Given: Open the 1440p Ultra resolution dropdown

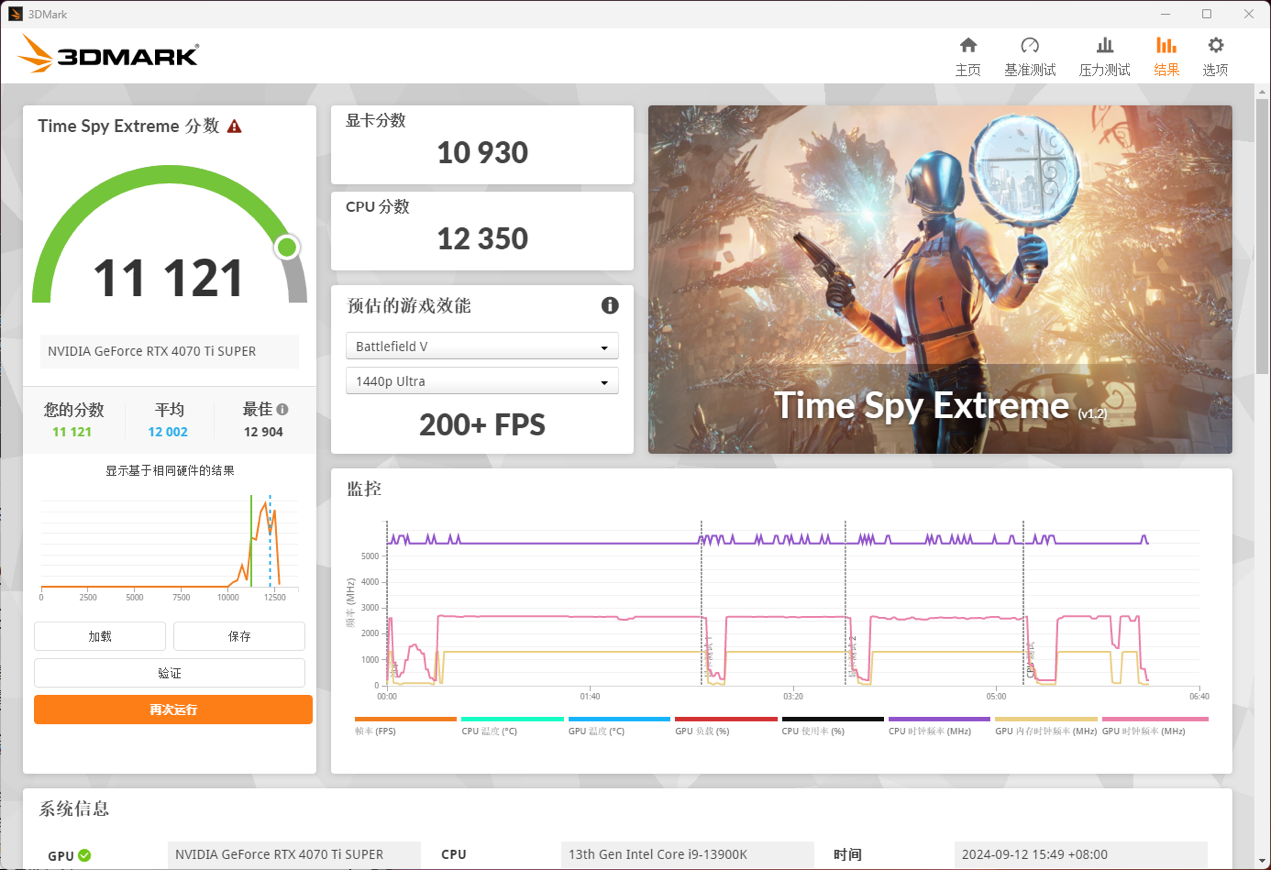Looking at the screenshot, I should point(482,381).
